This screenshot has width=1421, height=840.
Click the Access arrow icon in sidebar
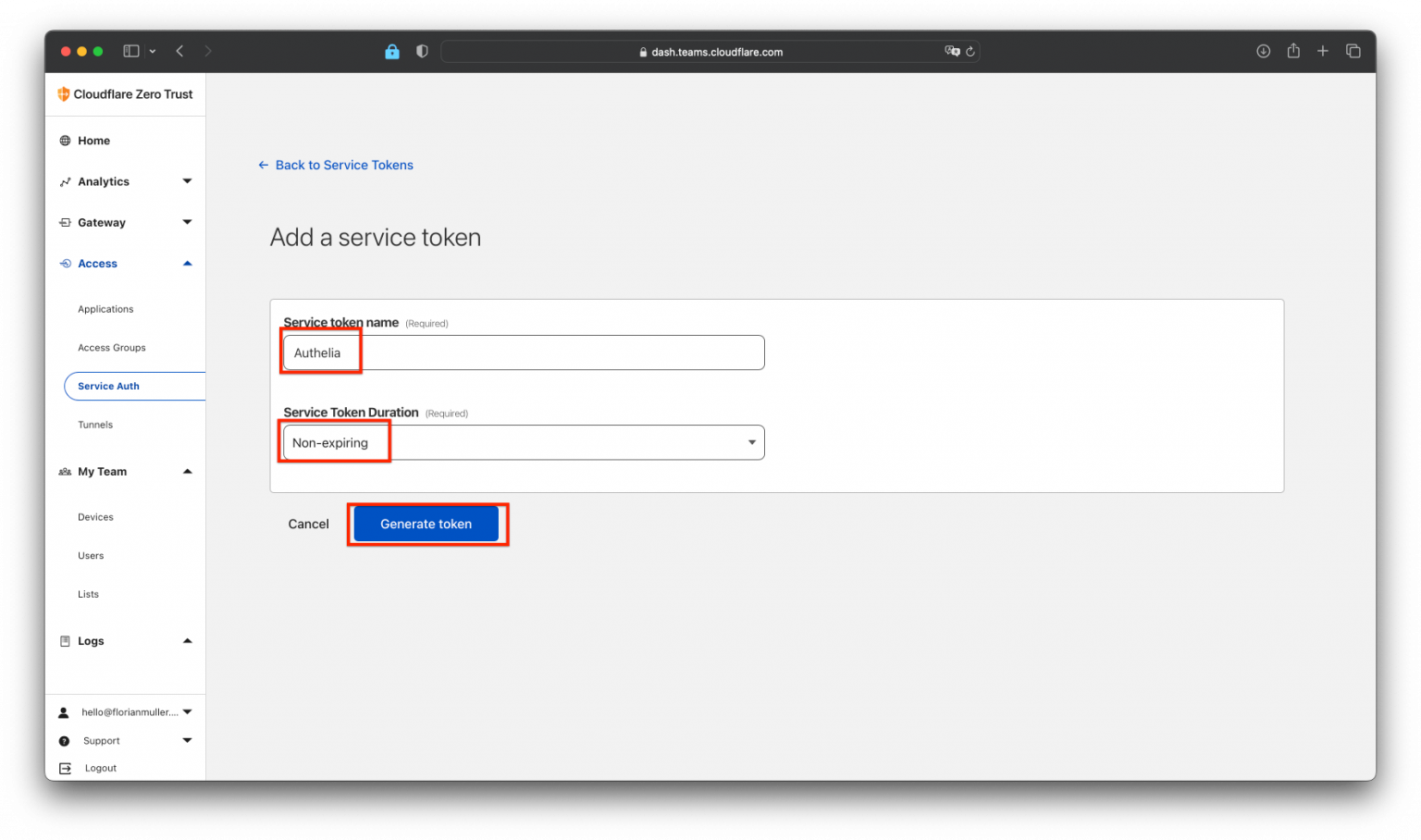187,263
